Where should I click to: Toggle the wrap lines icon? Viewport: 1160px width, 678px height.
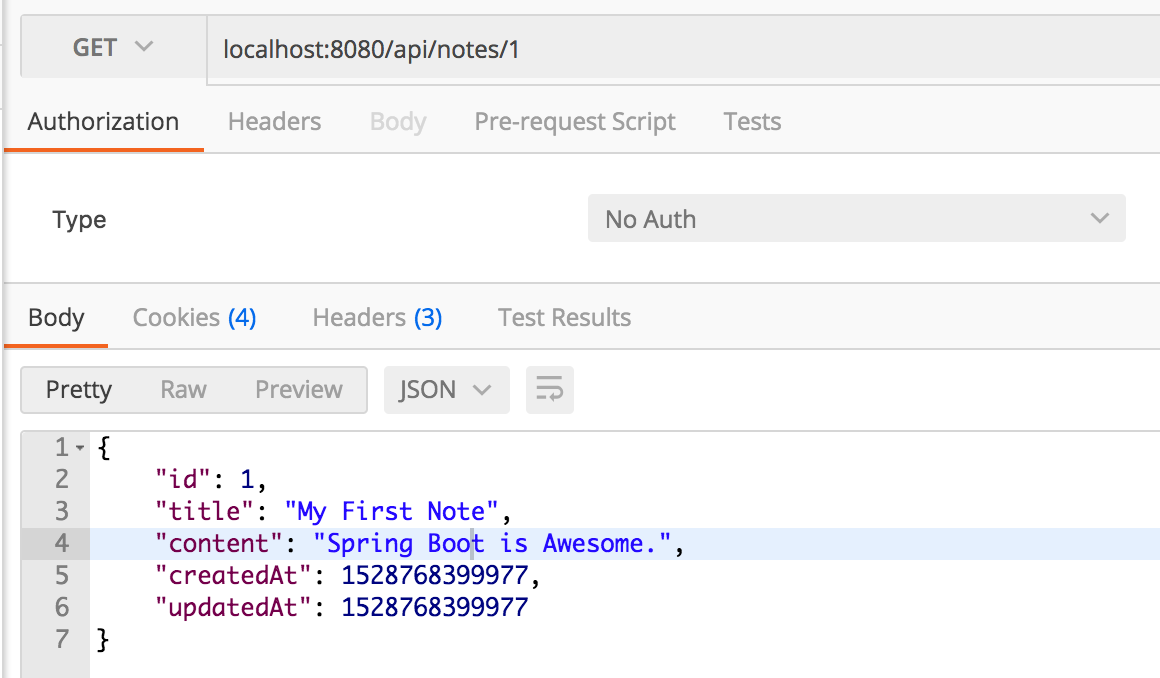(549, 390)
